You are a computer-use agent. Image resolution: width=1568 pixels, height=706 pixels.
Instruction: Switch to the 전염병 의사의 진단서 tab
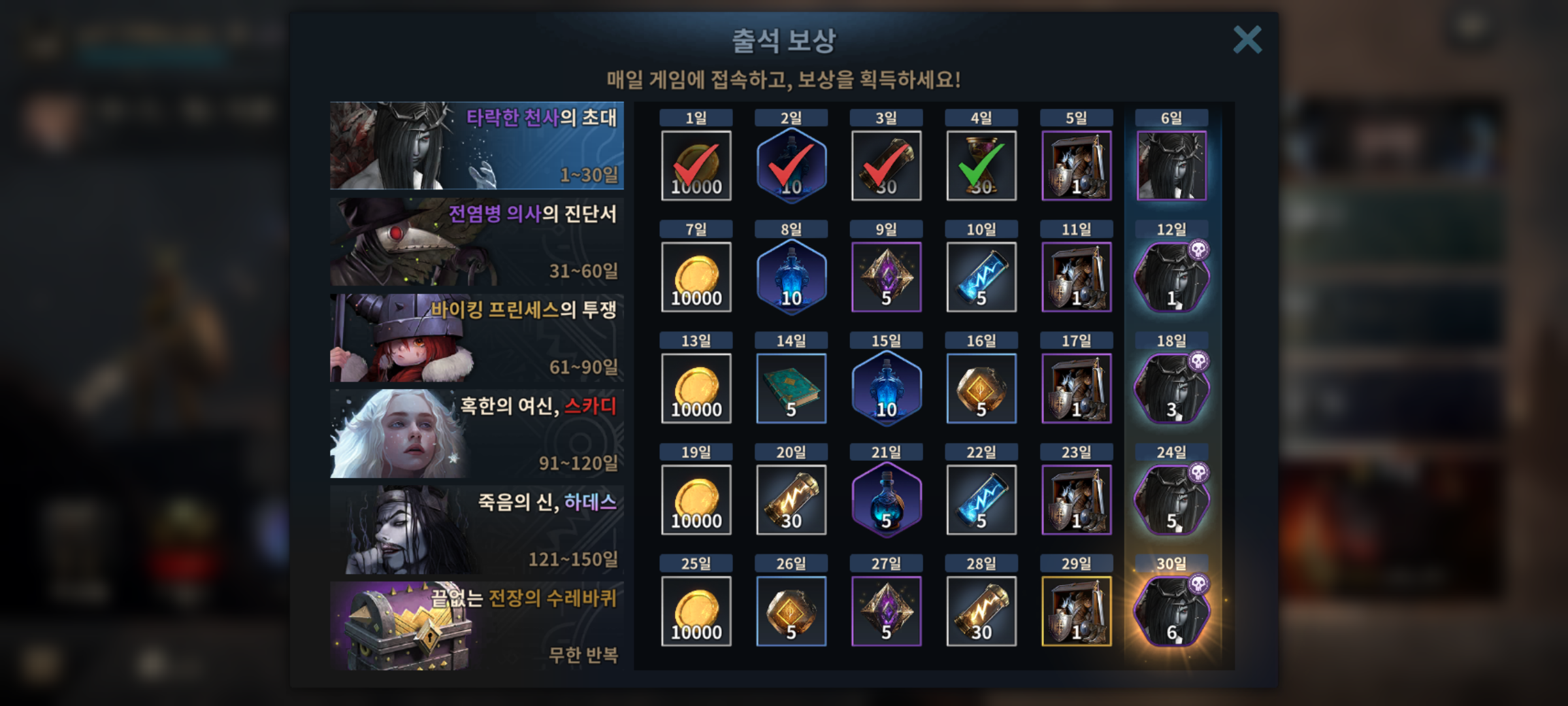click(477, 242)
